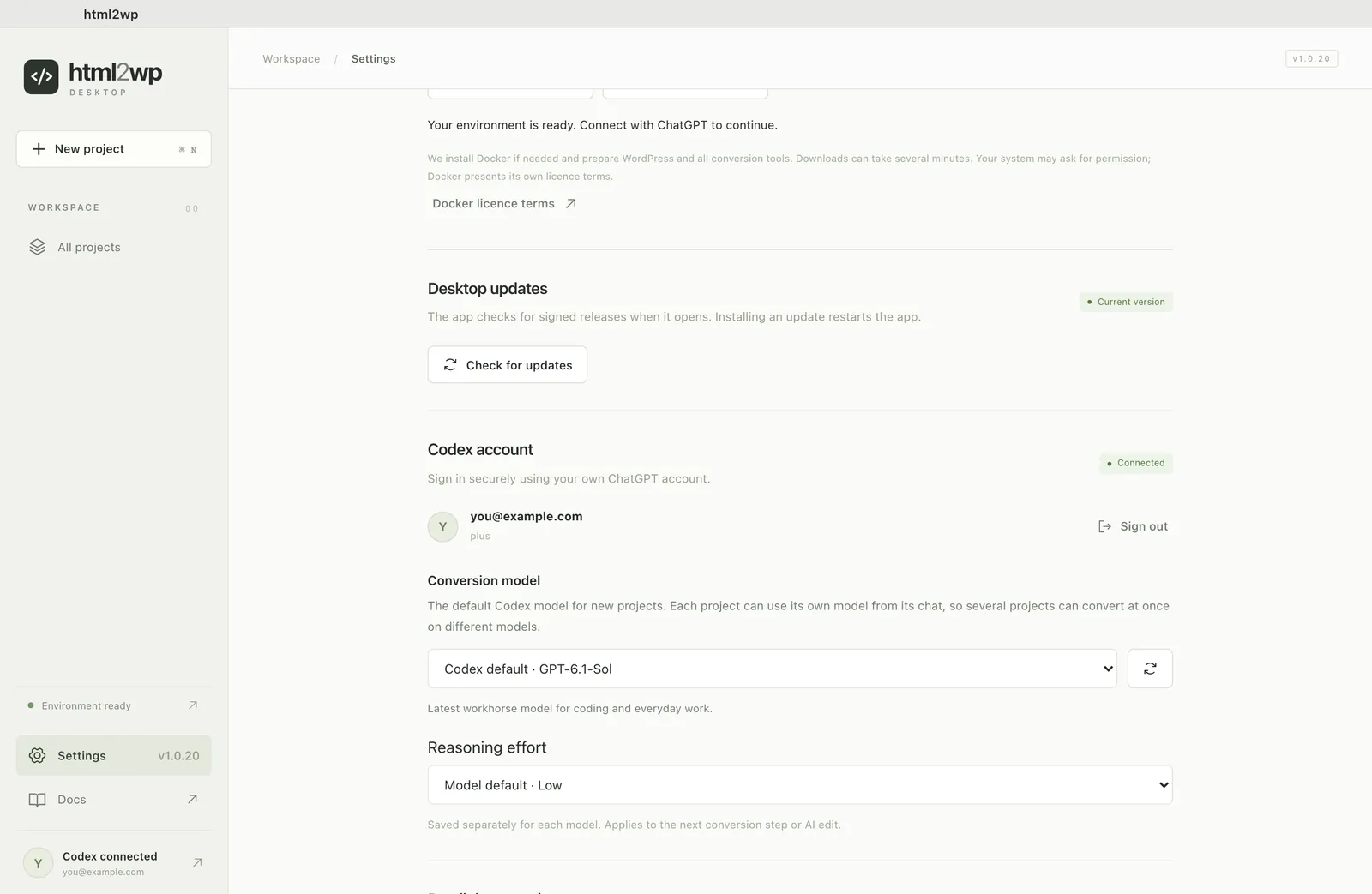Click the Reasoning effort label
The image size is (1372, 894).
[487, 747]
